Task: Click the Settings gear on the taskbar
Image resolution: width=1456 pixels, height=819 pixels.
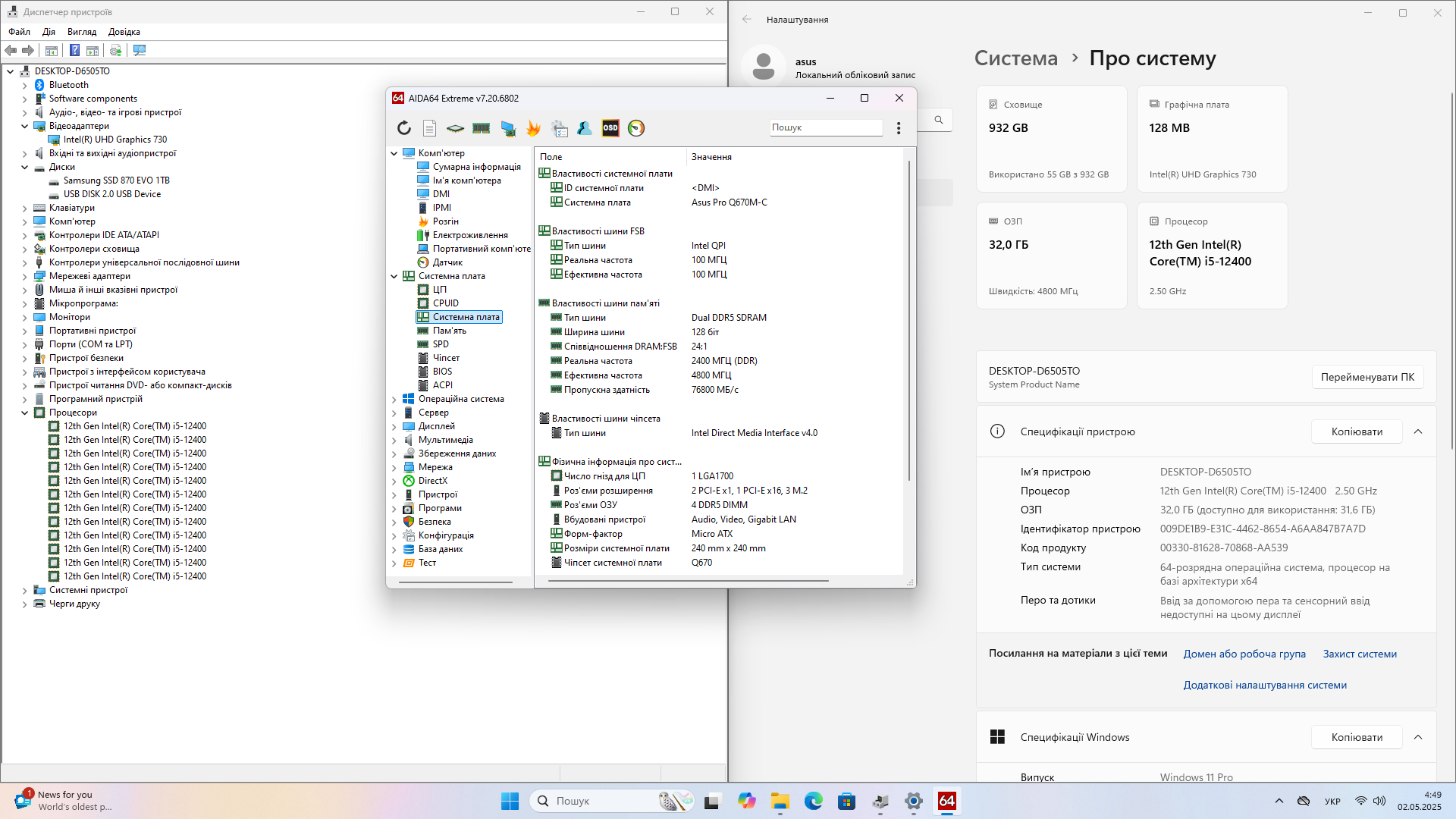Action: (x=914, y=801)
